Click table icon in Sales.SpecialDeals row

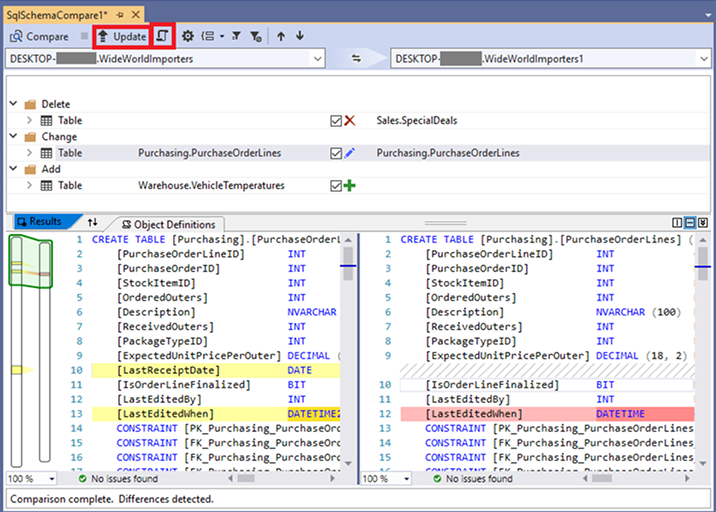click(x=46, y=121)
